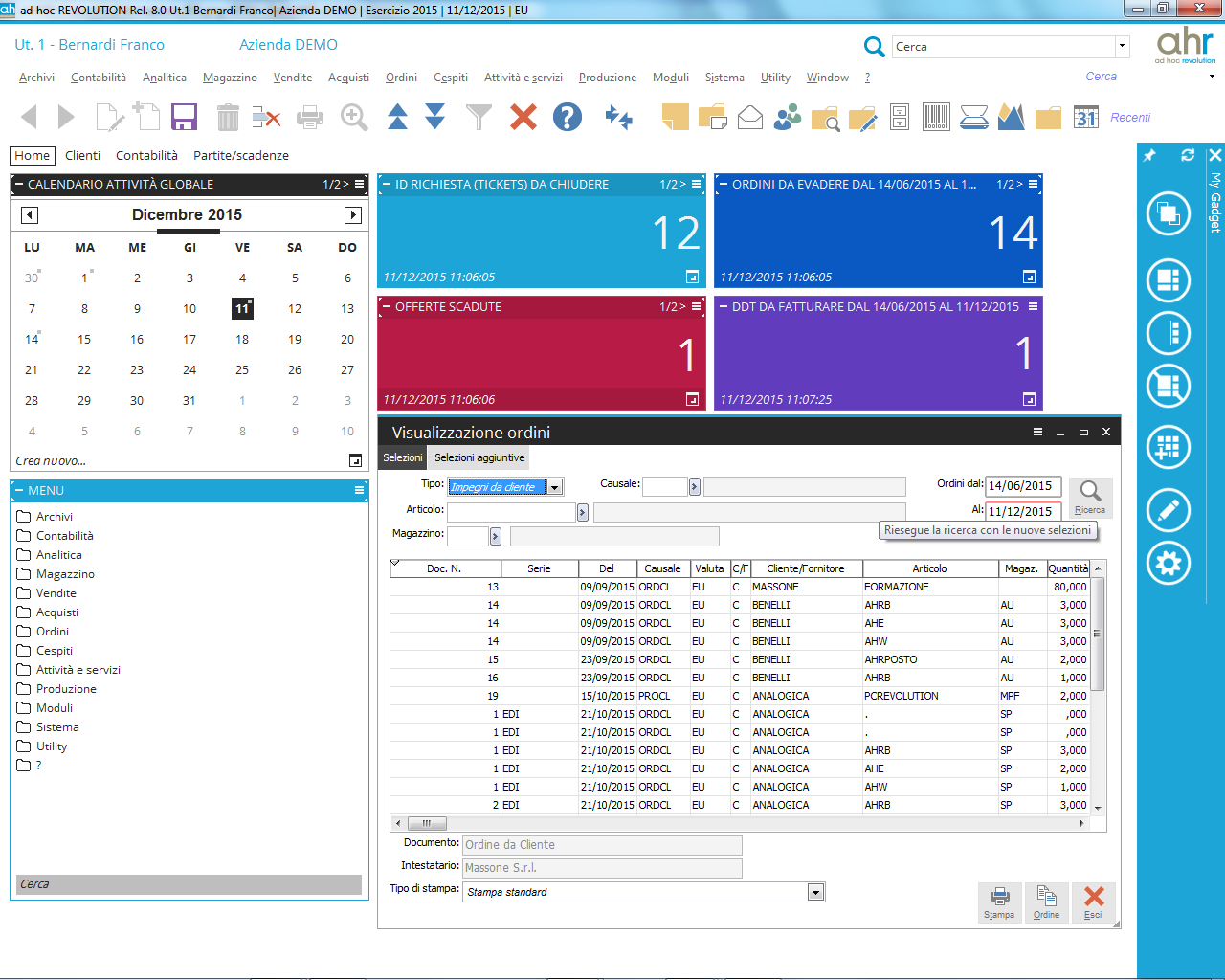Expand the Cerca search dropdown arrow

click(1124, 46)
